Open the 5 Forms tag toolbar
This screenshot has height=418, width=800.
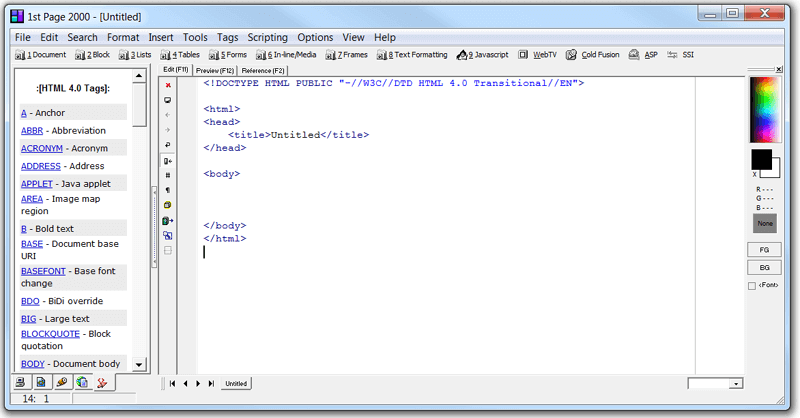point(228,55)
